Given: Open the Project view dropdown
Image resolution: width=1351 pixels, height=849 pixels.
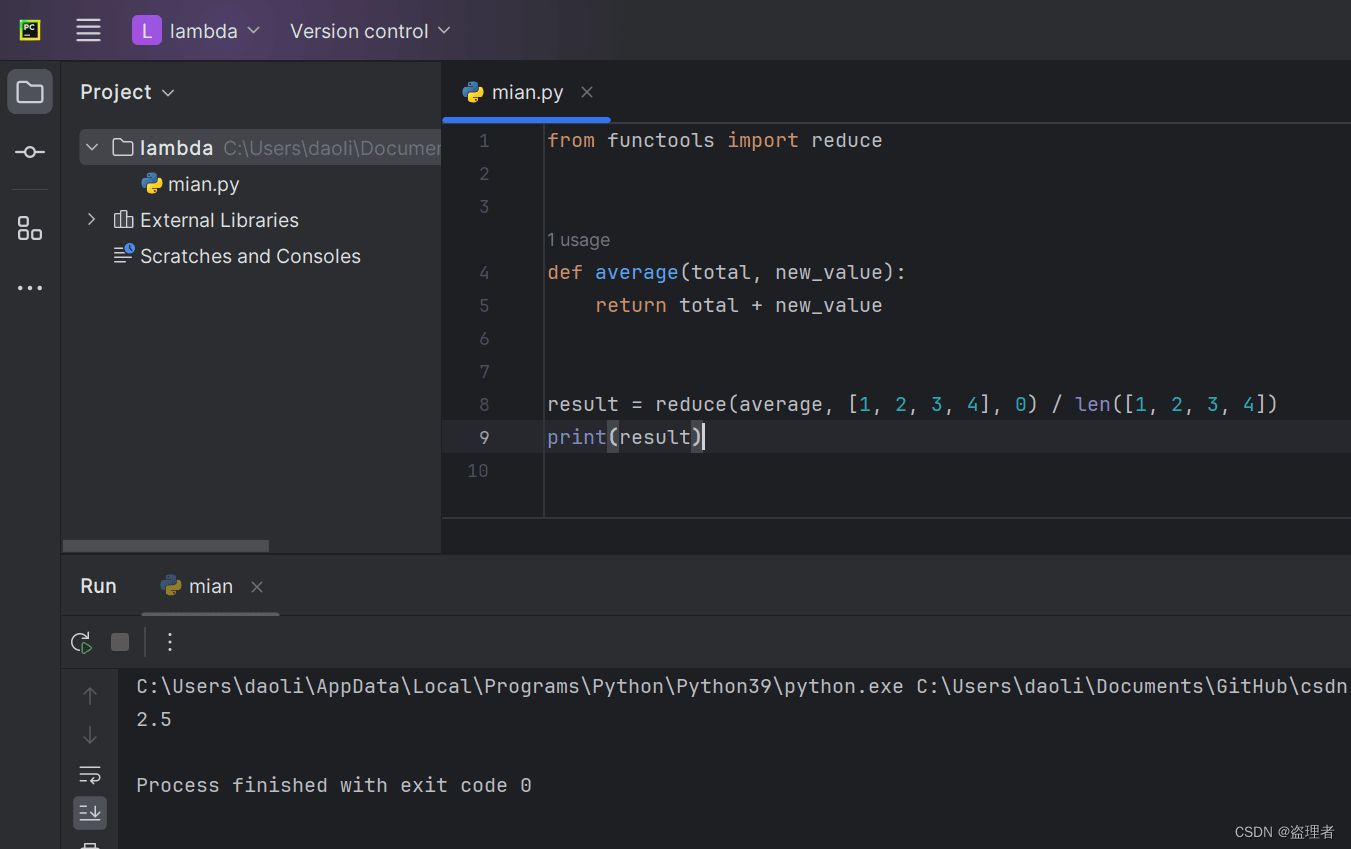Looking at the screenshot, I should tap(127, 92).
